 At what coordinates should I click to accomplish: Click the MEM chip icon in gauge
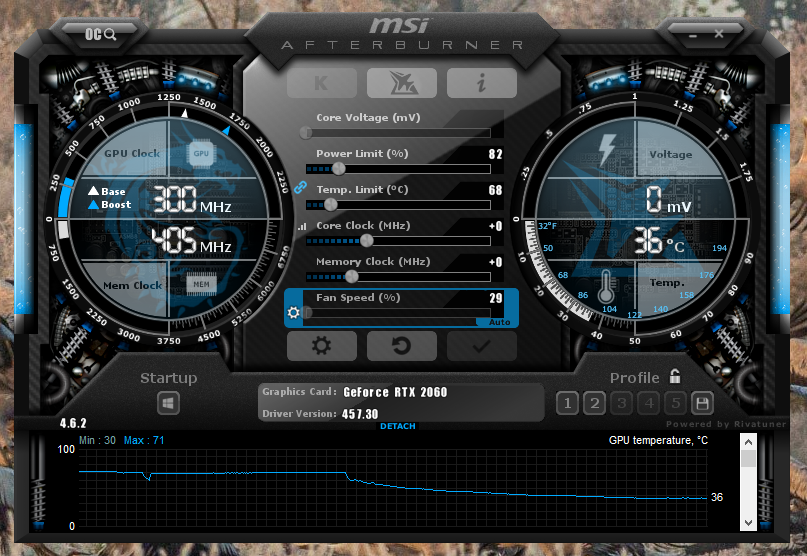201,284
